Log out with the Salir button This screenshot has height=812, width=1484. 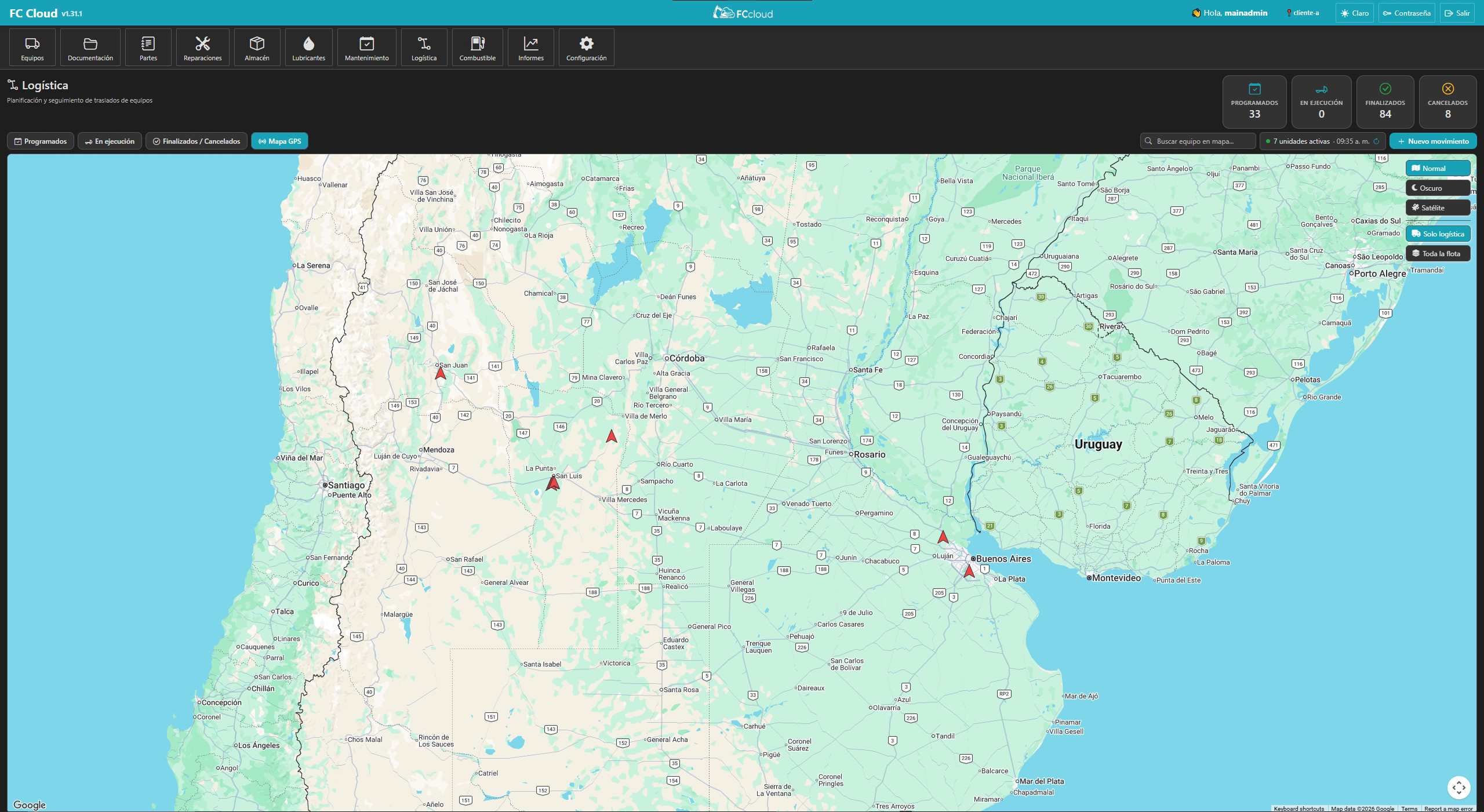tap(1457, 13)
